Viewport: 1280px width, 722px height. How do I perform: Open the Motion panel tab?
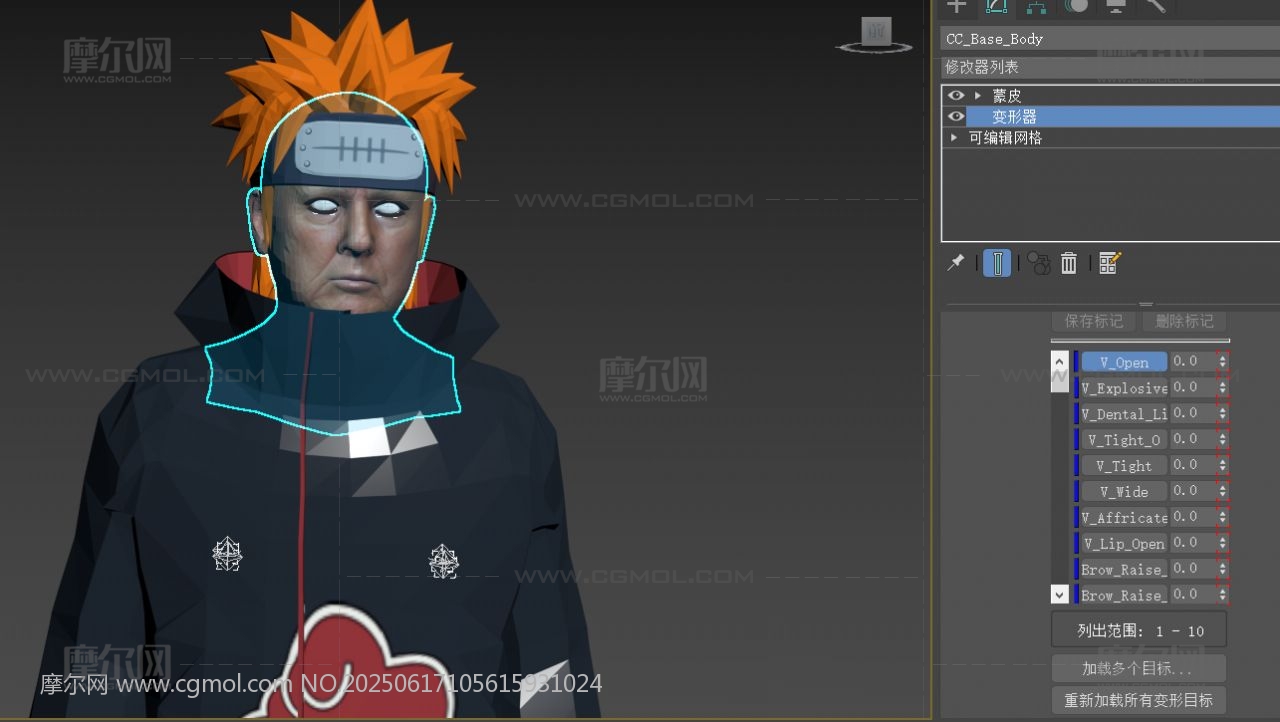pos(1076,6)
